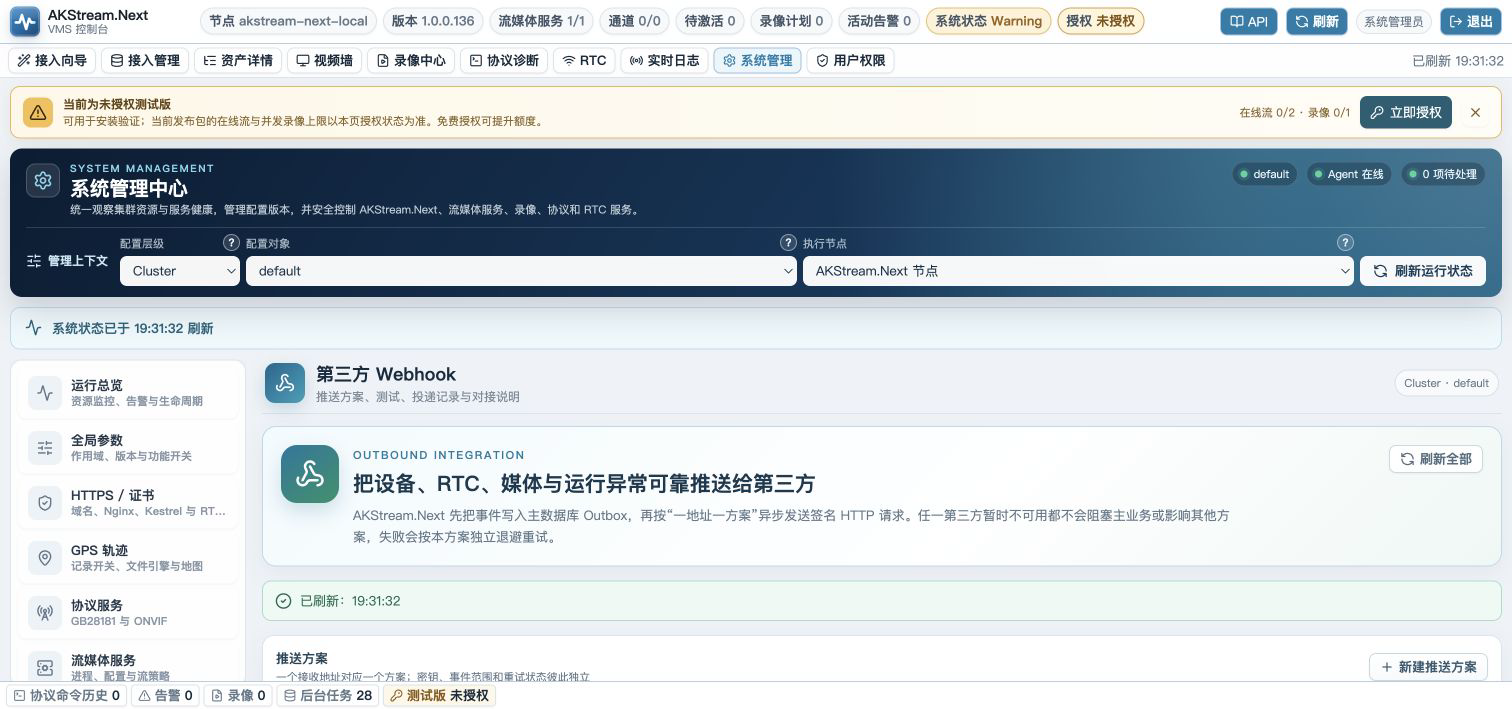Click the AKStream.Next pulse logo icon
This screenshot has height=709, width=1512.
coord(25,22)
